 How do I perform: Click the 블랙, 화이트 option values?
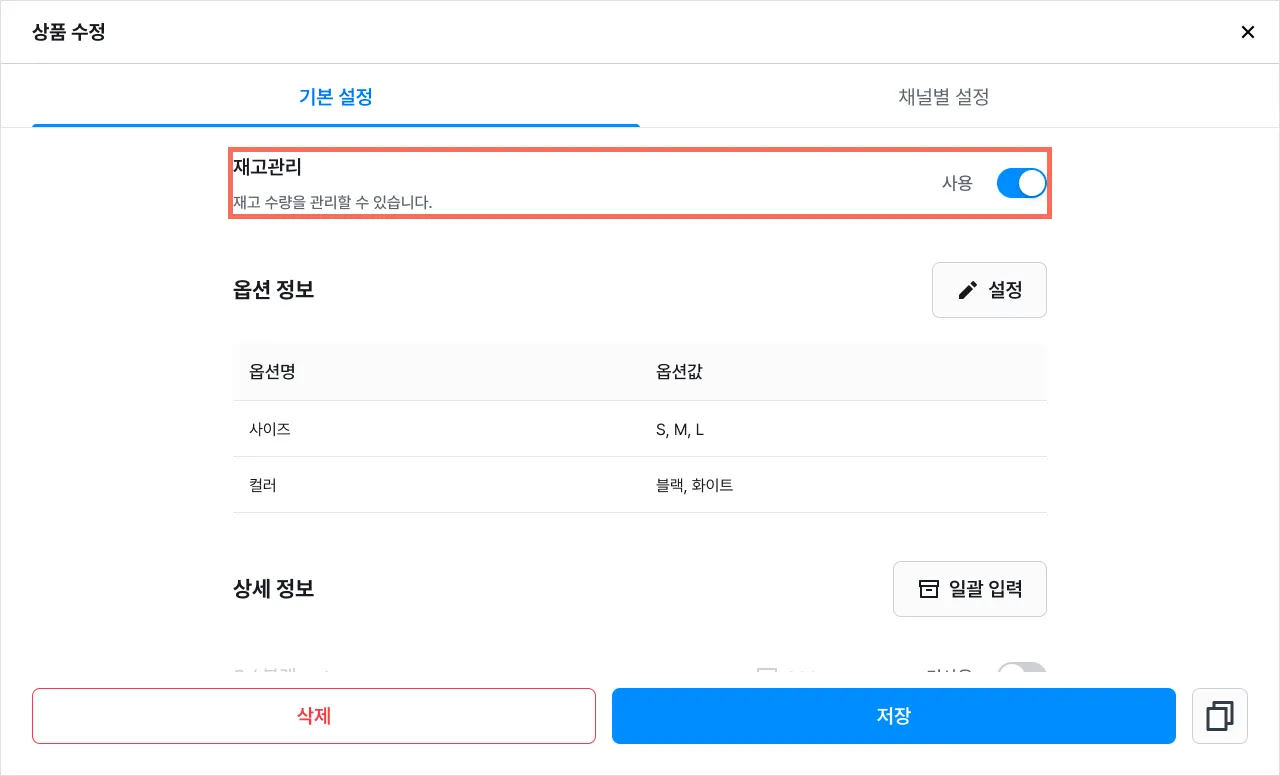[x=694, y=485]
